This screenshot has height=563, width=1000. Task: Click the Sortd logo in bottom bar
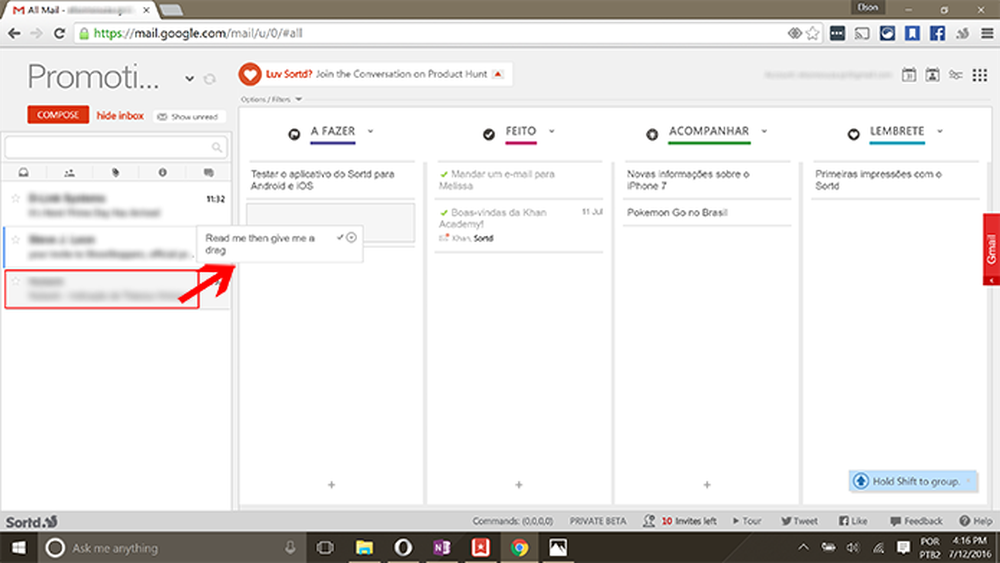coord(31,522)
